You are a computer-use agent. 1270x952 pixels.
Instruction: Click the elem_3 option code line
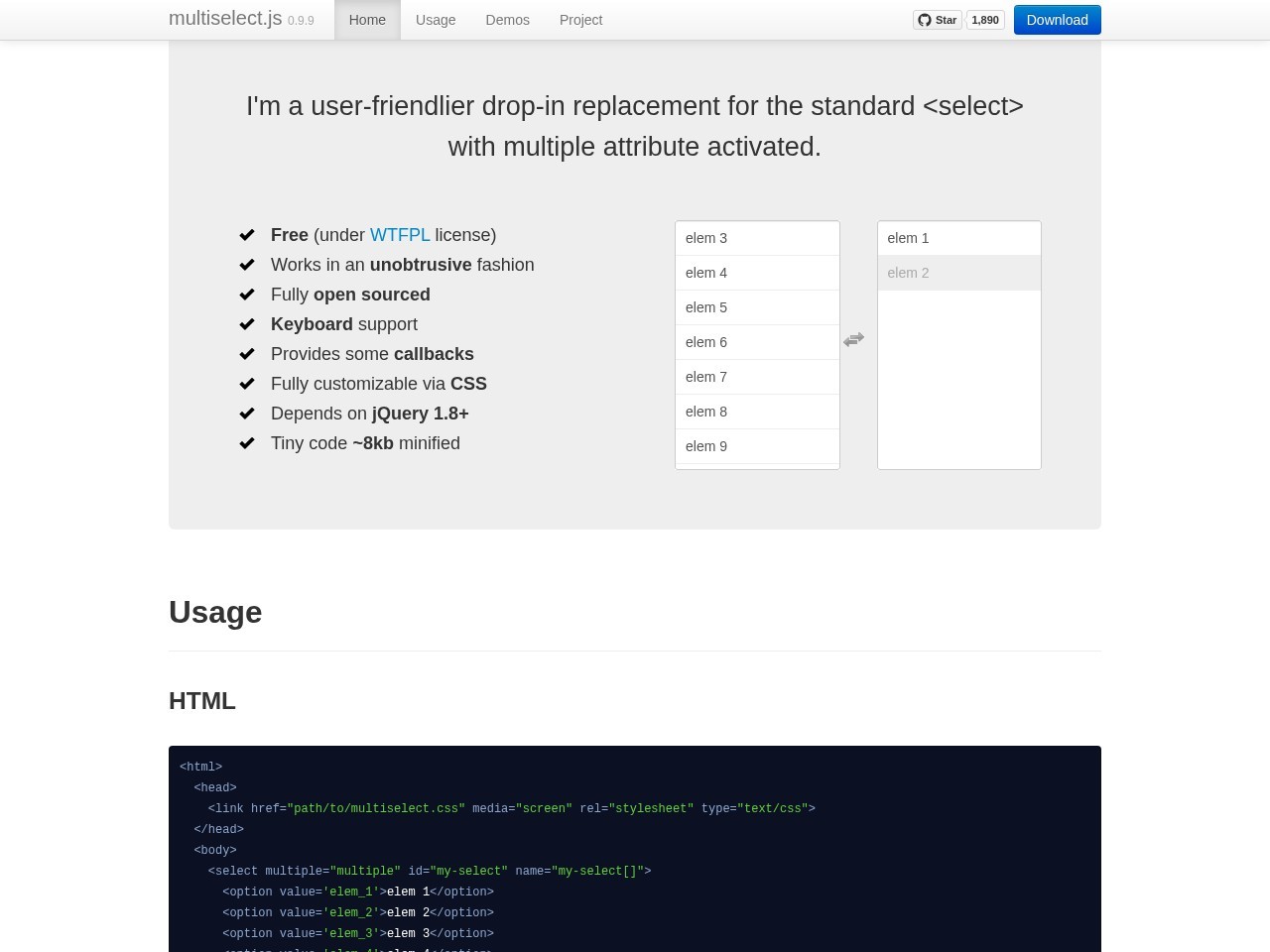tap(358, 933)
